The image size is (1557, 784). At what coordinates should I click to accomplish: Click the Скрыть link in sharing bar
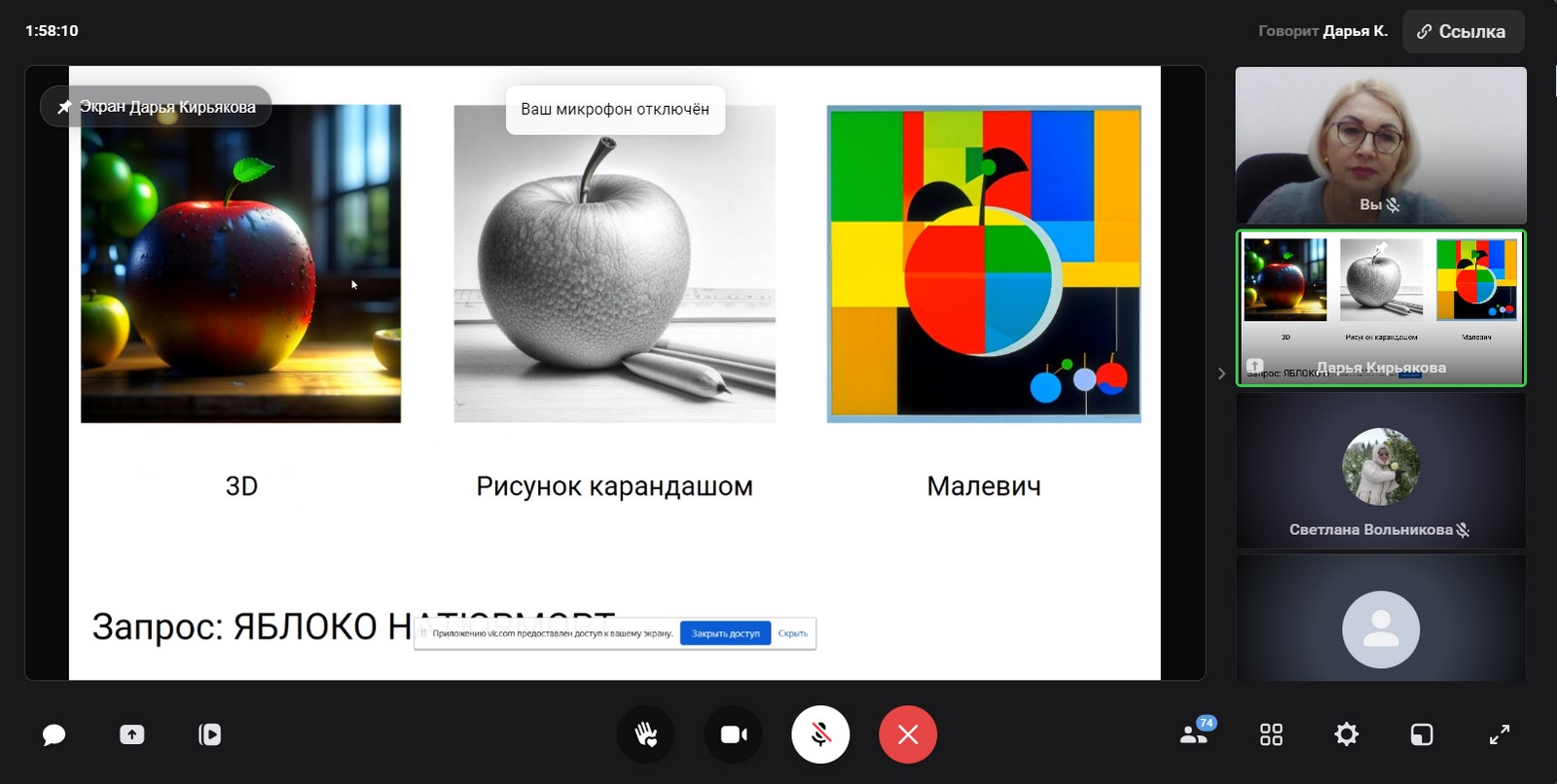(x=793, y=633)
